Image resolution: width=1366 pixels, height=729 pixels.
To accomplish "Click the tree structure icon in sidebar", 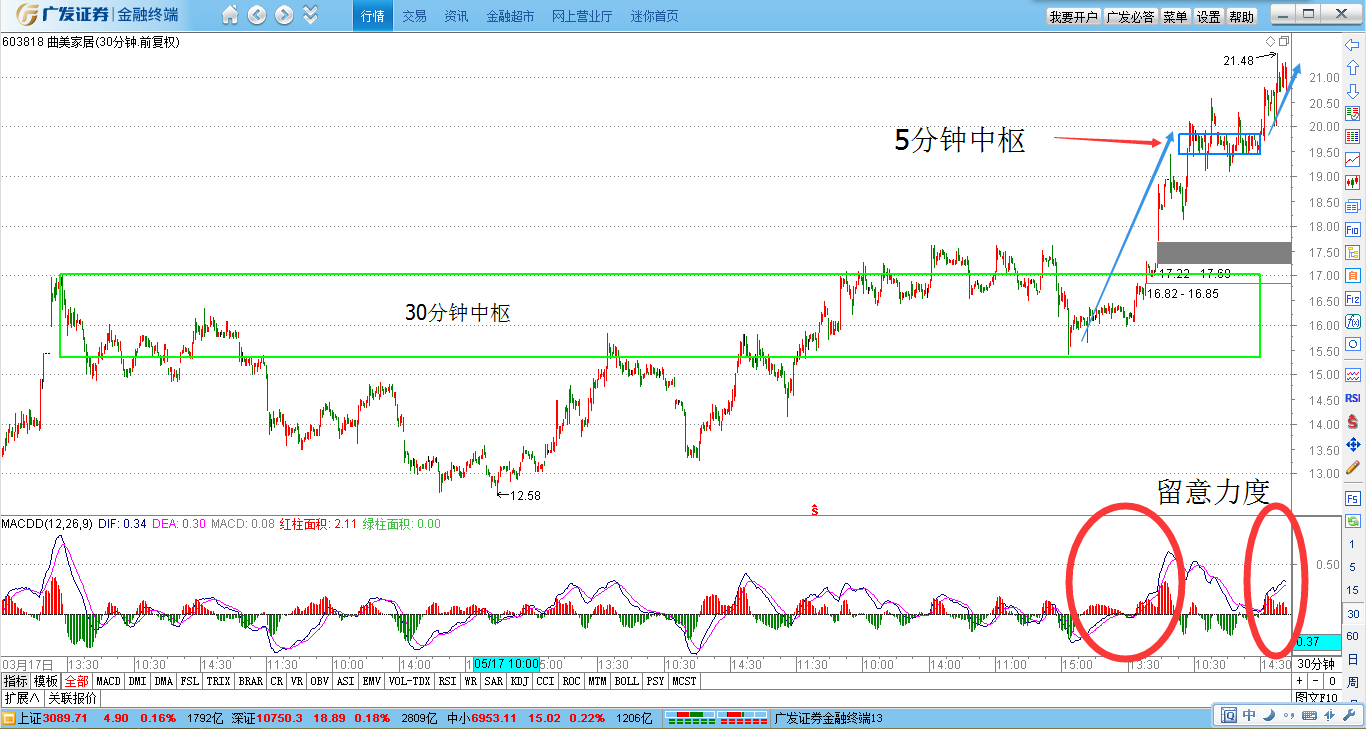I will (x=1353, y=252).
